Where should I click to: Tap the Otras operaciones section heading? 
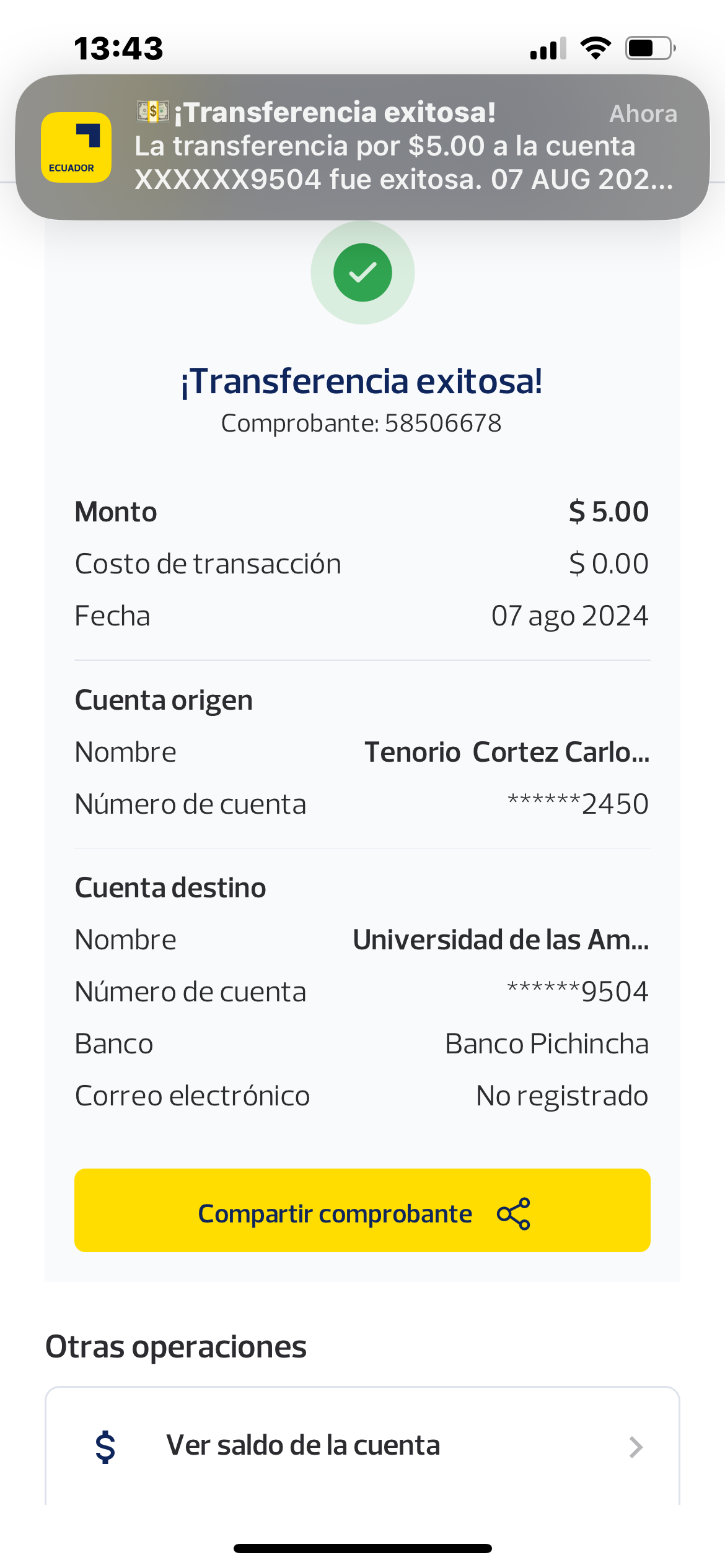pyautogui.click(x=176, y=1347)
